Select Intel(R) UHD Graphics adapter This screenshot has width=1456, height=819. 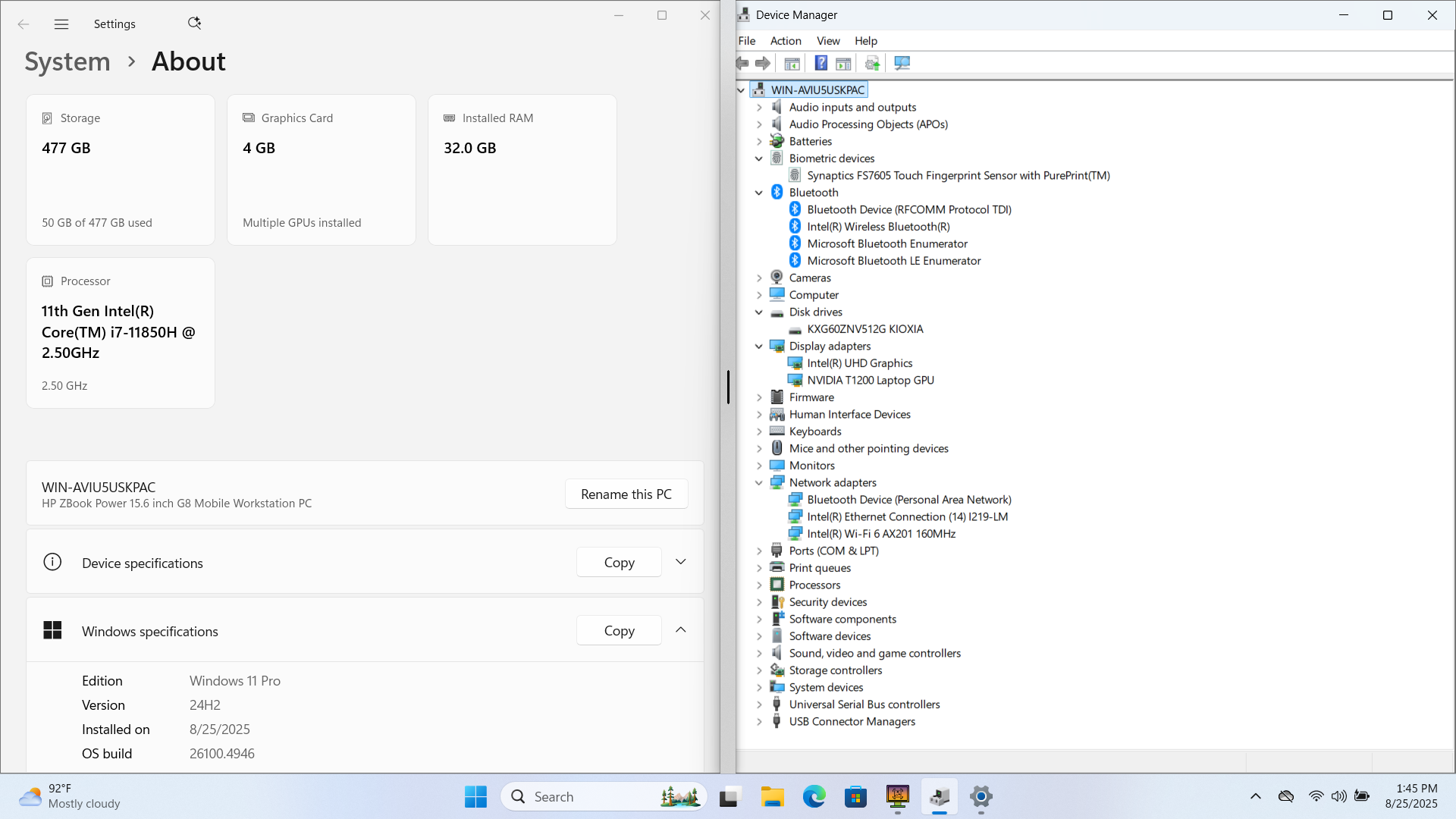859,363
